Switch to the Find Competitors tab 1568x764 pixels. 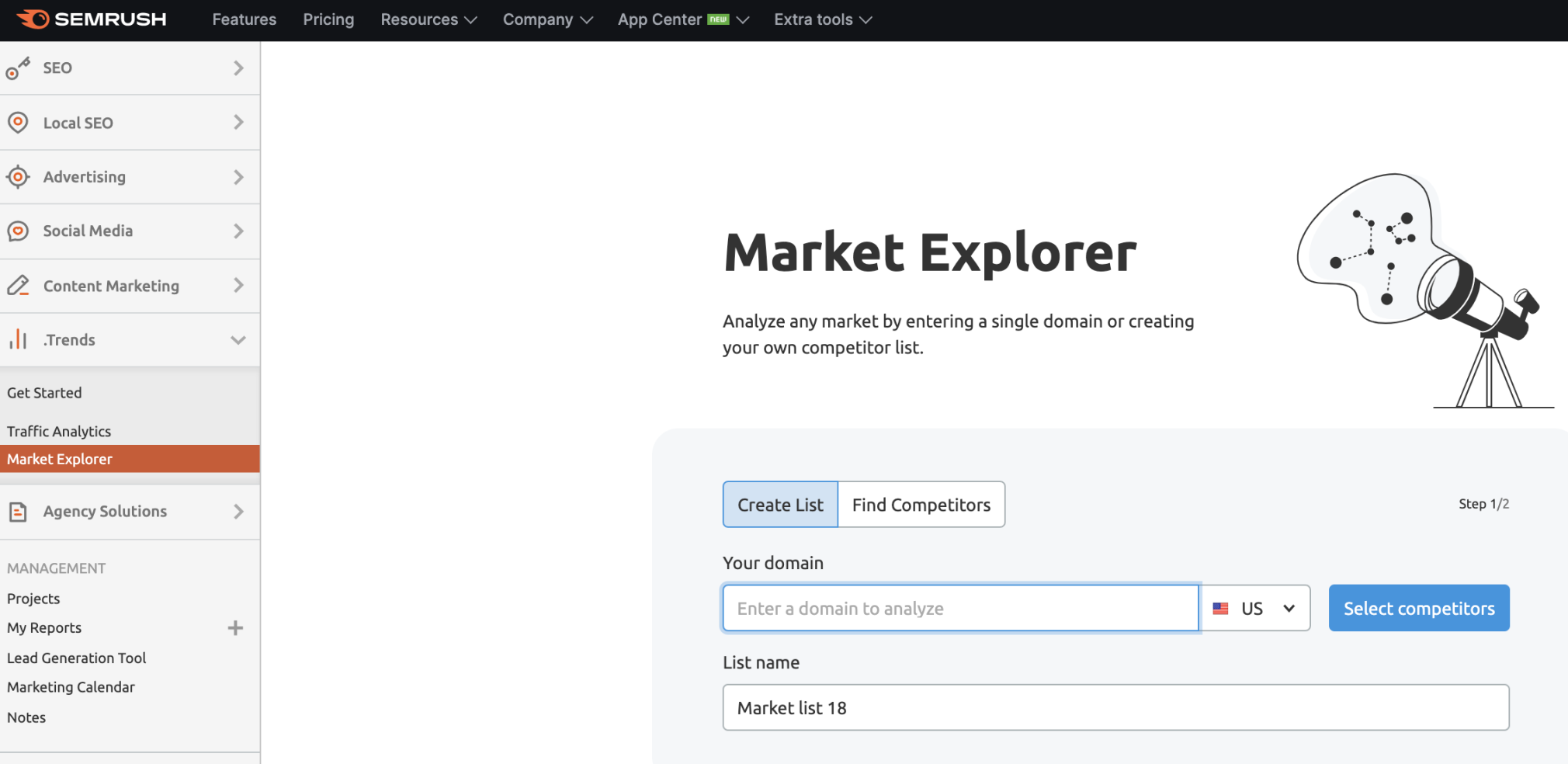(921, 505)
